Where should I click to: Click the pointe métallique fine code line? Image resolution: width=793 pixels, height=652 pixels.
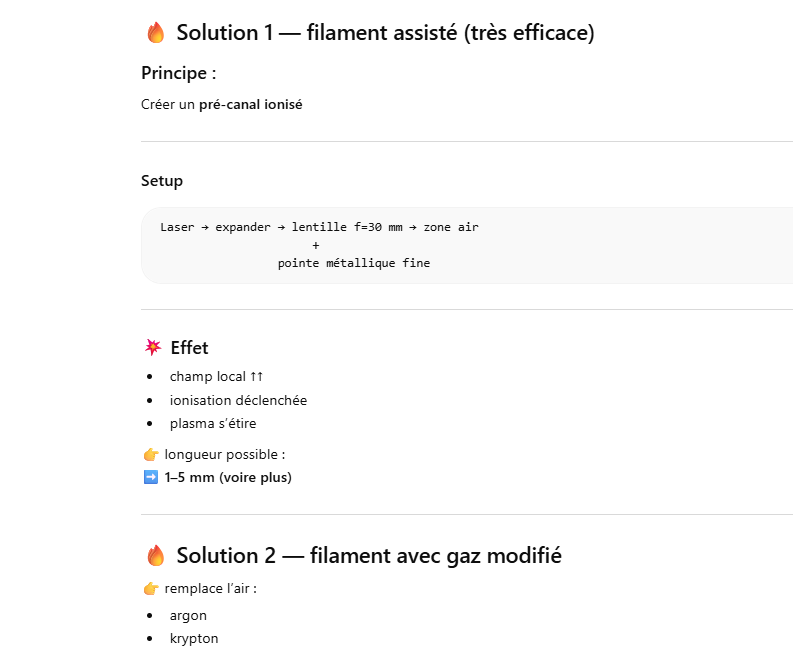354,263
